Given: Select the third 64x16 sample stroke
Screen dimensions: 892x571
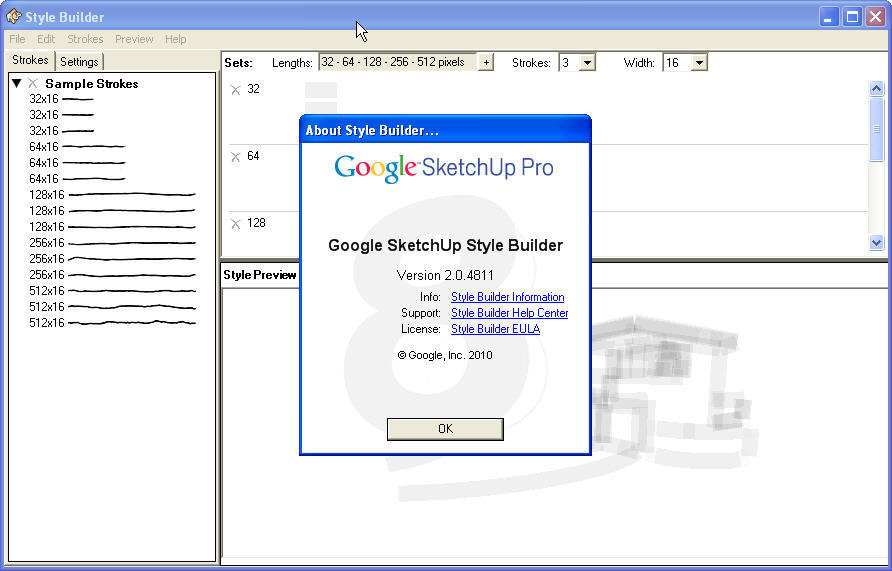Looking at the screenshot, I should [x=77, y=179].
